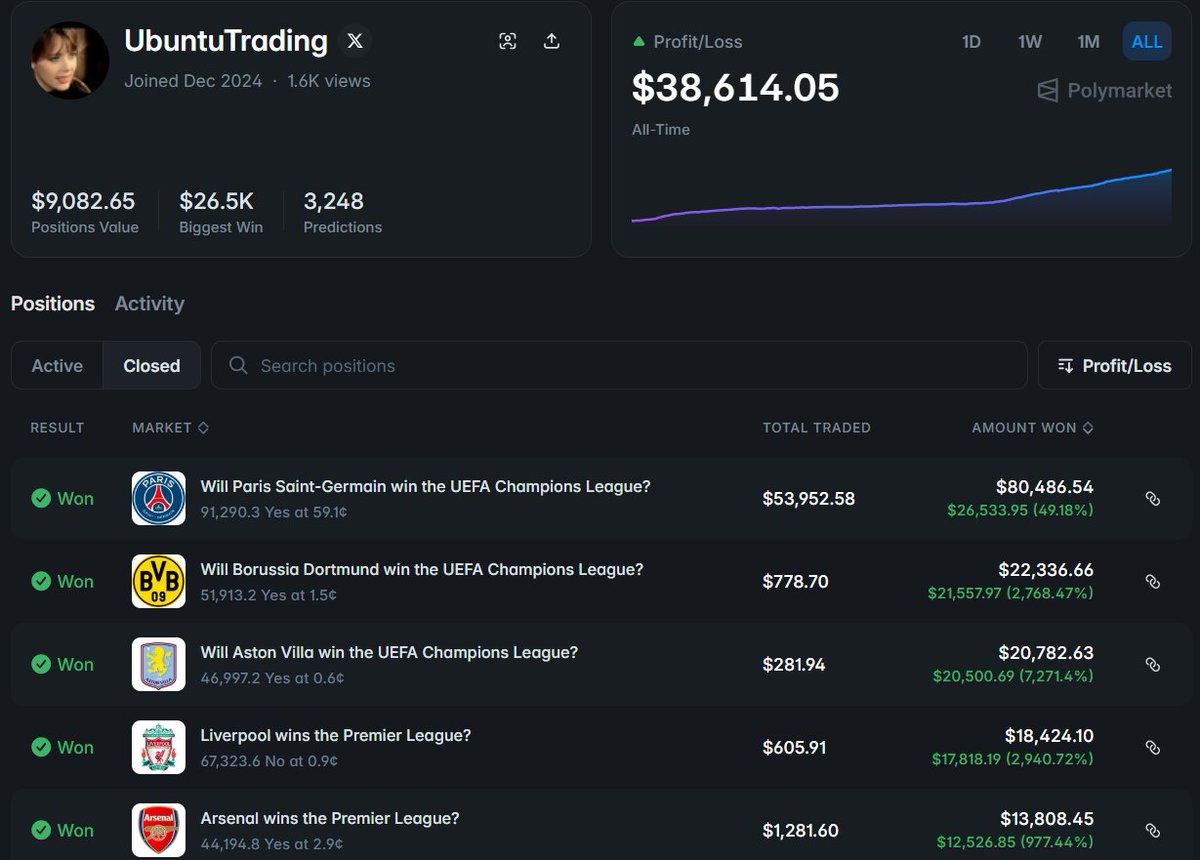Show Active positions
1200x860 pixels.
(x=57, y=366)
